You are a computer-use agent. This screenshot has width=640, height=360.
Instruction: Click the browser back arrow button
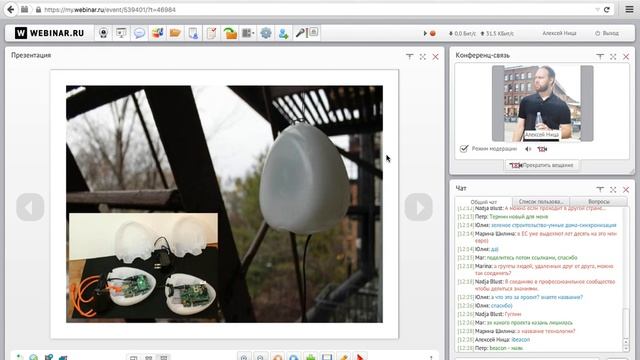point(11,9)
